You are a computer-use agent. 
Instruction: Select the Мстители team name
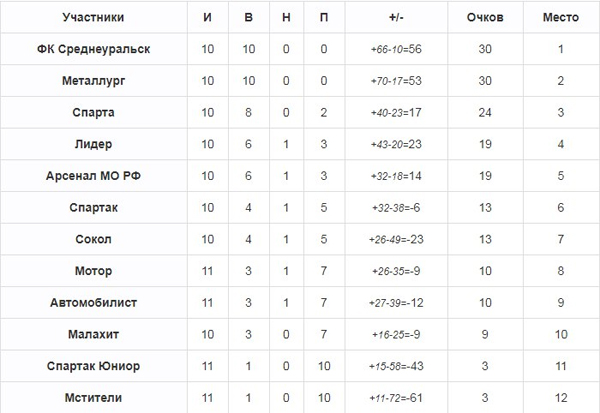tap(93, 398)
